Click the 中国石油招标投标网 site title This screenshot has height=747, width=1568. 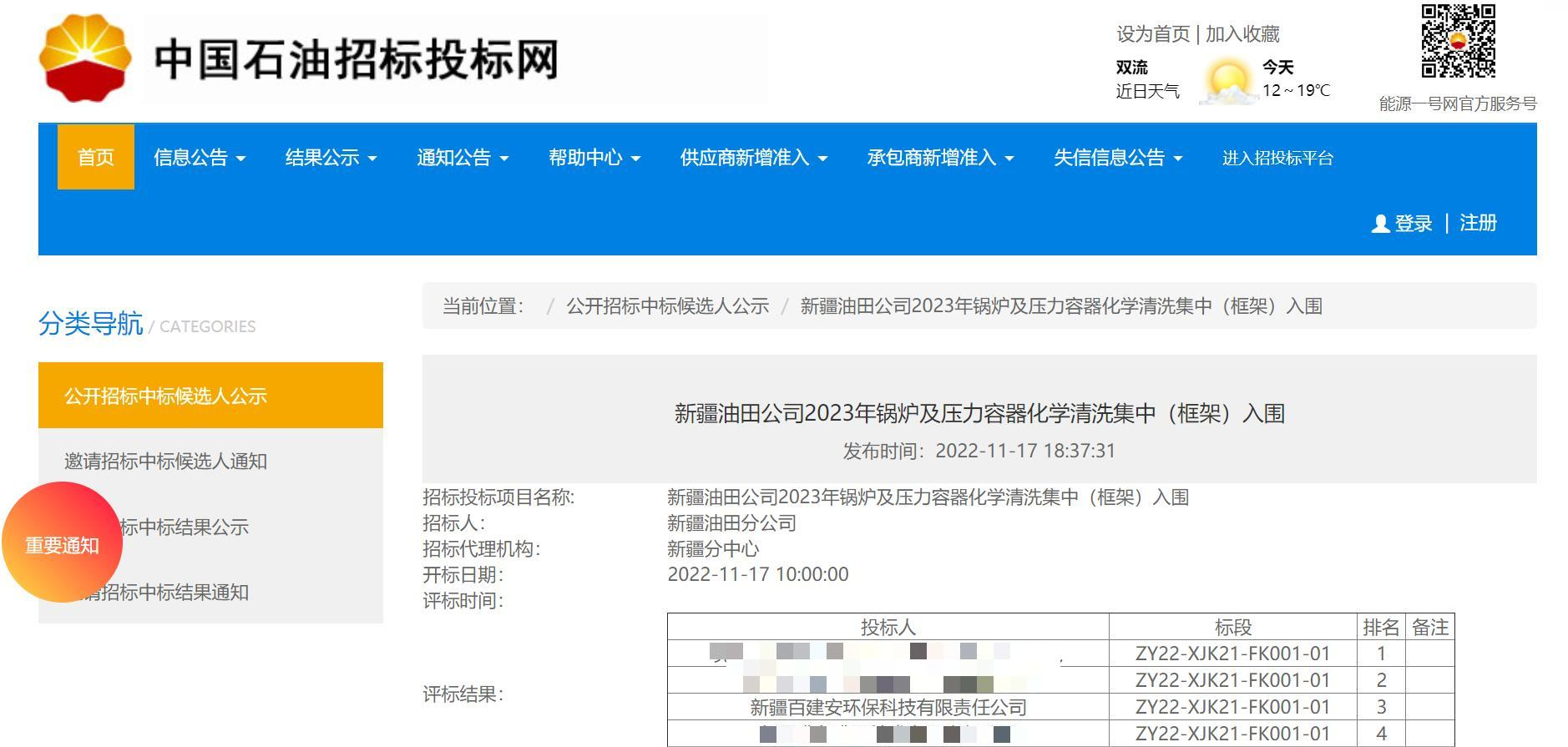click(x=357, y=59)
